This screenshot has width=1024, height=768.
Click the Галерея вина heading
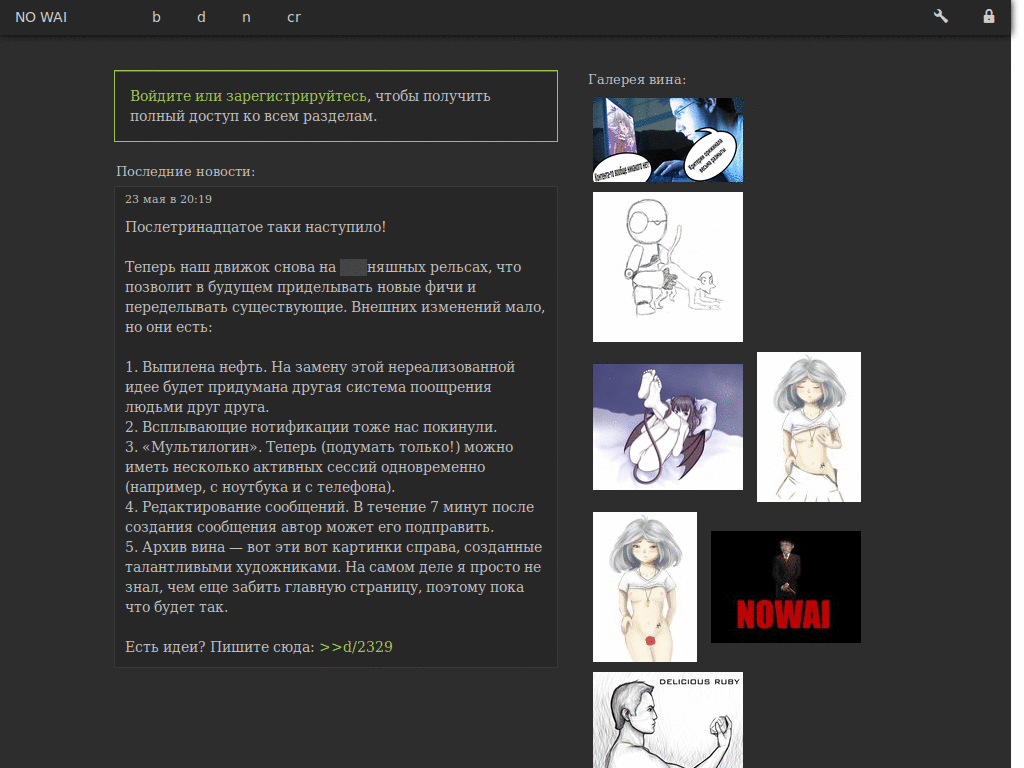[x=637, y=80]
